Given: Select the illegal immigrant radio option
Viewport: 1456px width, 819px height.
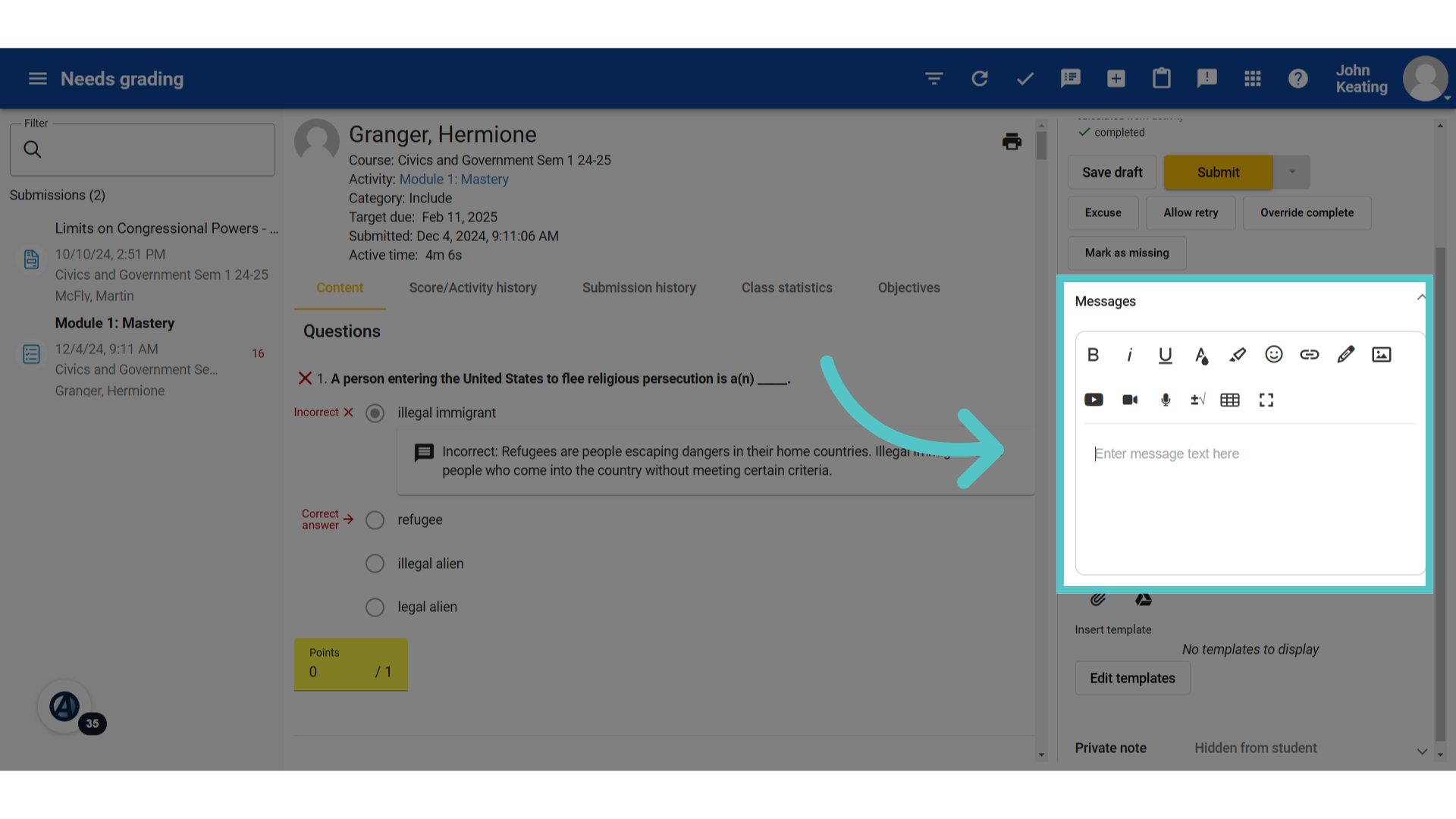Looking at the screenshot, I should (375, 413).
